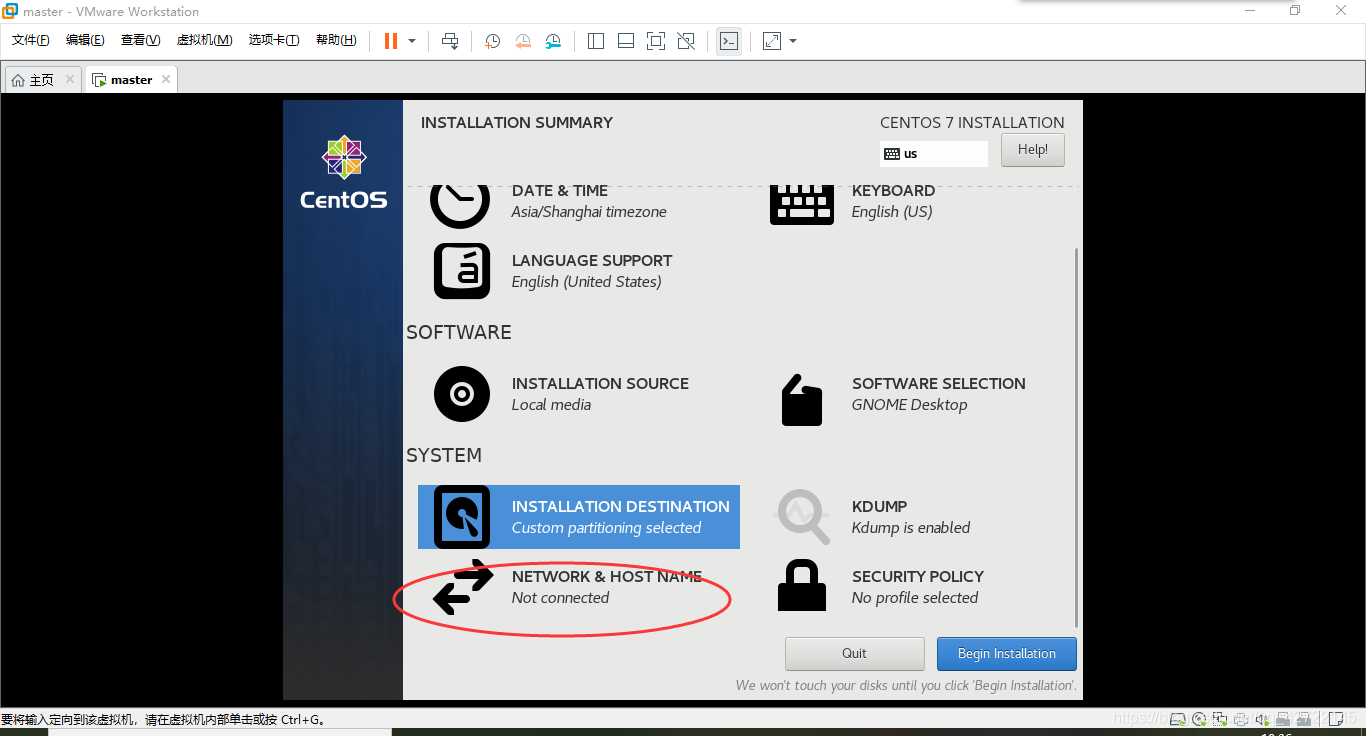Viewport: 1366px width, 736px height.
Task: Click 'GNOME Desktop' text
Action: click(x=910, y=405)
